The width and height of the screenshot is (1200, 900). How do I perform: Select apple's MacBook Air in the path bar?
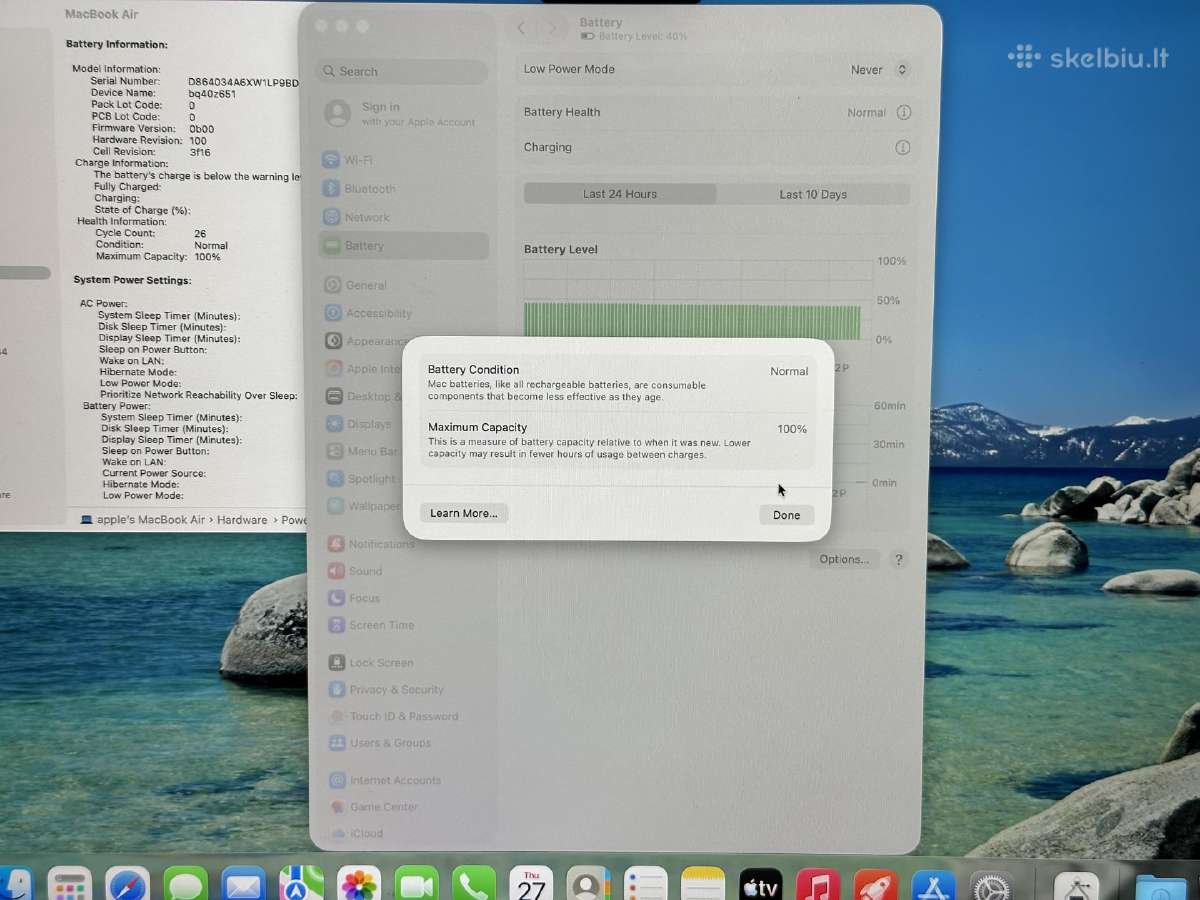(142, 520)
